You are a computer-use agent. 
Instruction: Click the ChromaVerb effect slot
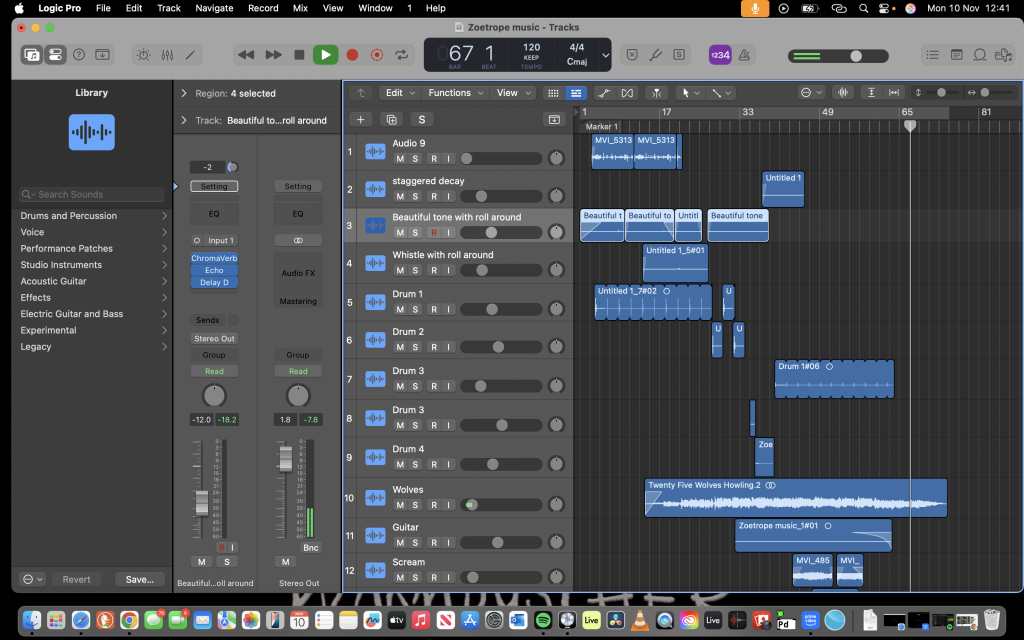point(214,258)
